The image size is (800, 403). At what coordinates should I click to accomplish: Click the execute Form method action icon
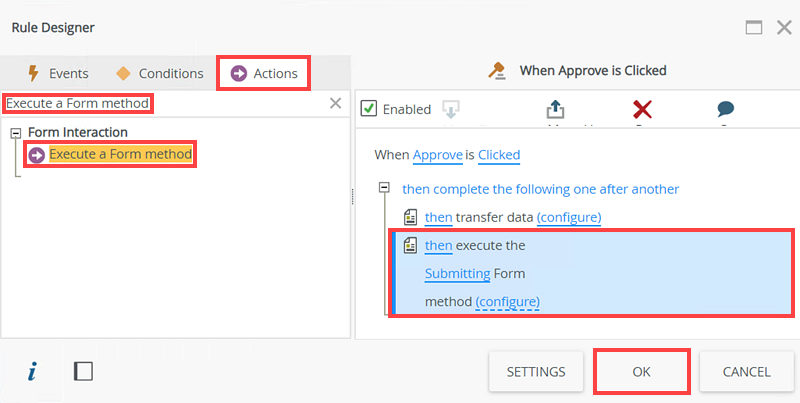click(x=410, y=245)
